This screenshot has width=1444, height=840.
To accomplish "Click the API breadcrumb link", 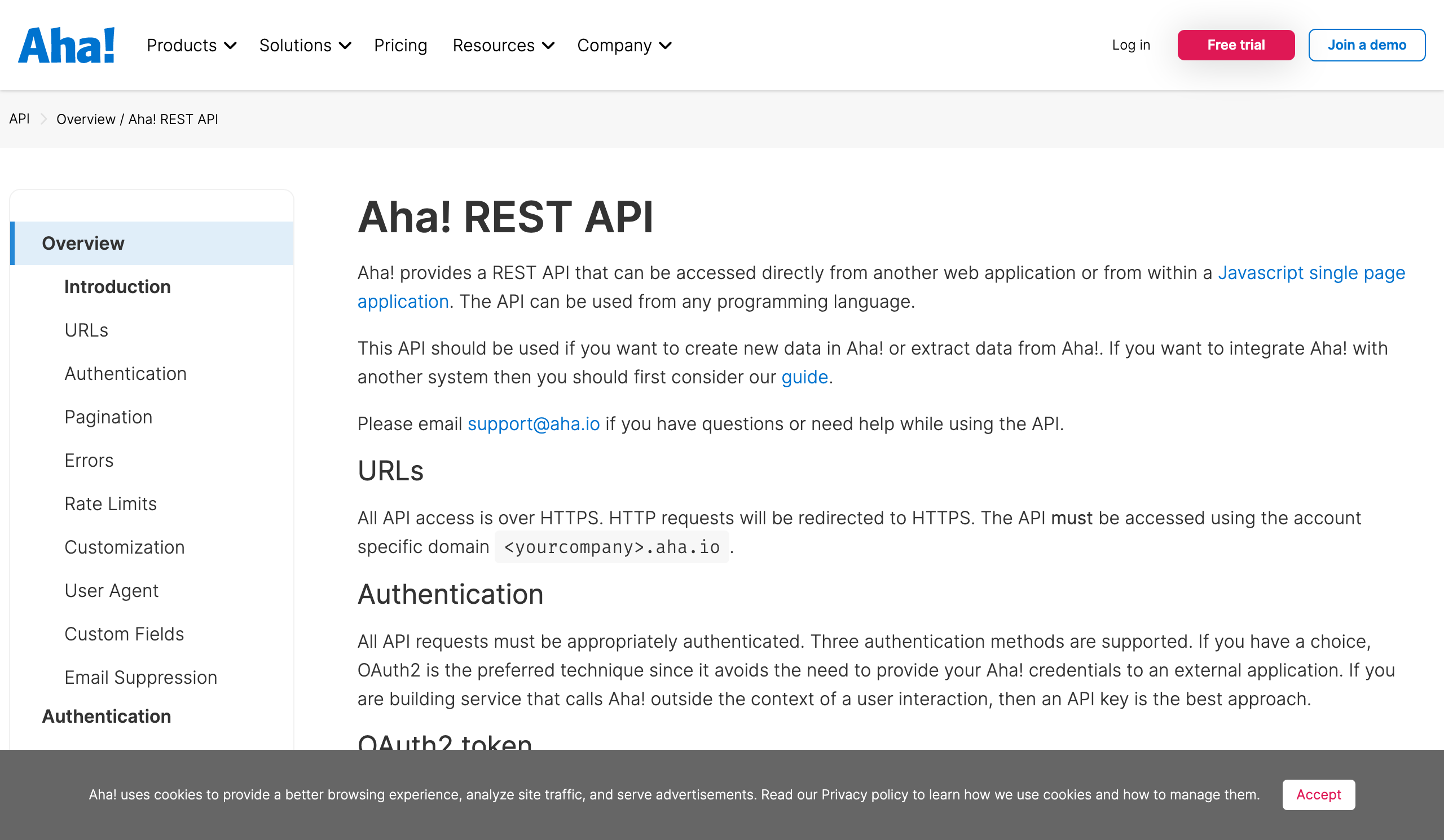I will [20, 118].
